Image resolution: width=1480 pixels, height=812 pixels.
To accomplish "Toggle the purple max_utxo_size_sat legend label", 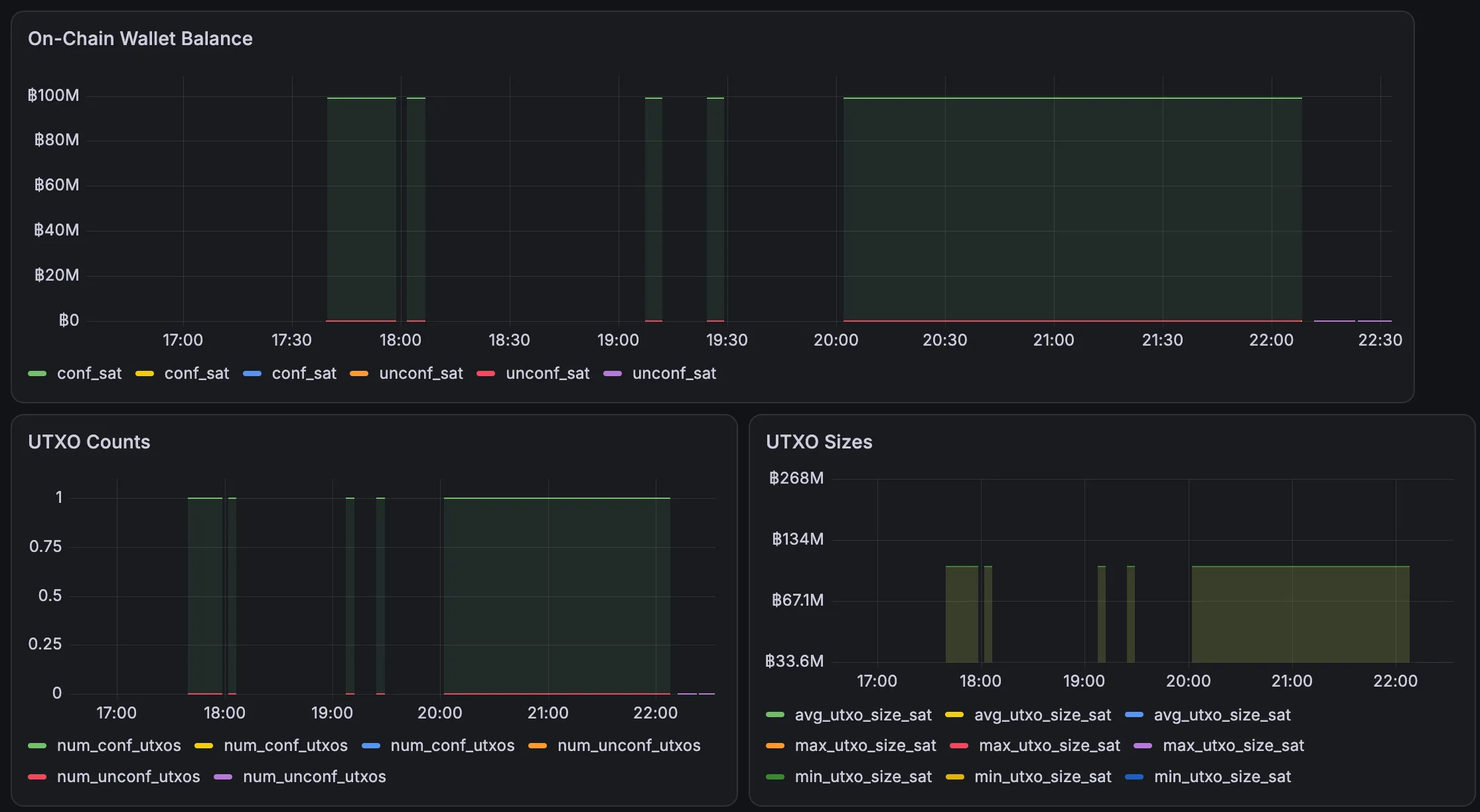I will [1233, 746].
